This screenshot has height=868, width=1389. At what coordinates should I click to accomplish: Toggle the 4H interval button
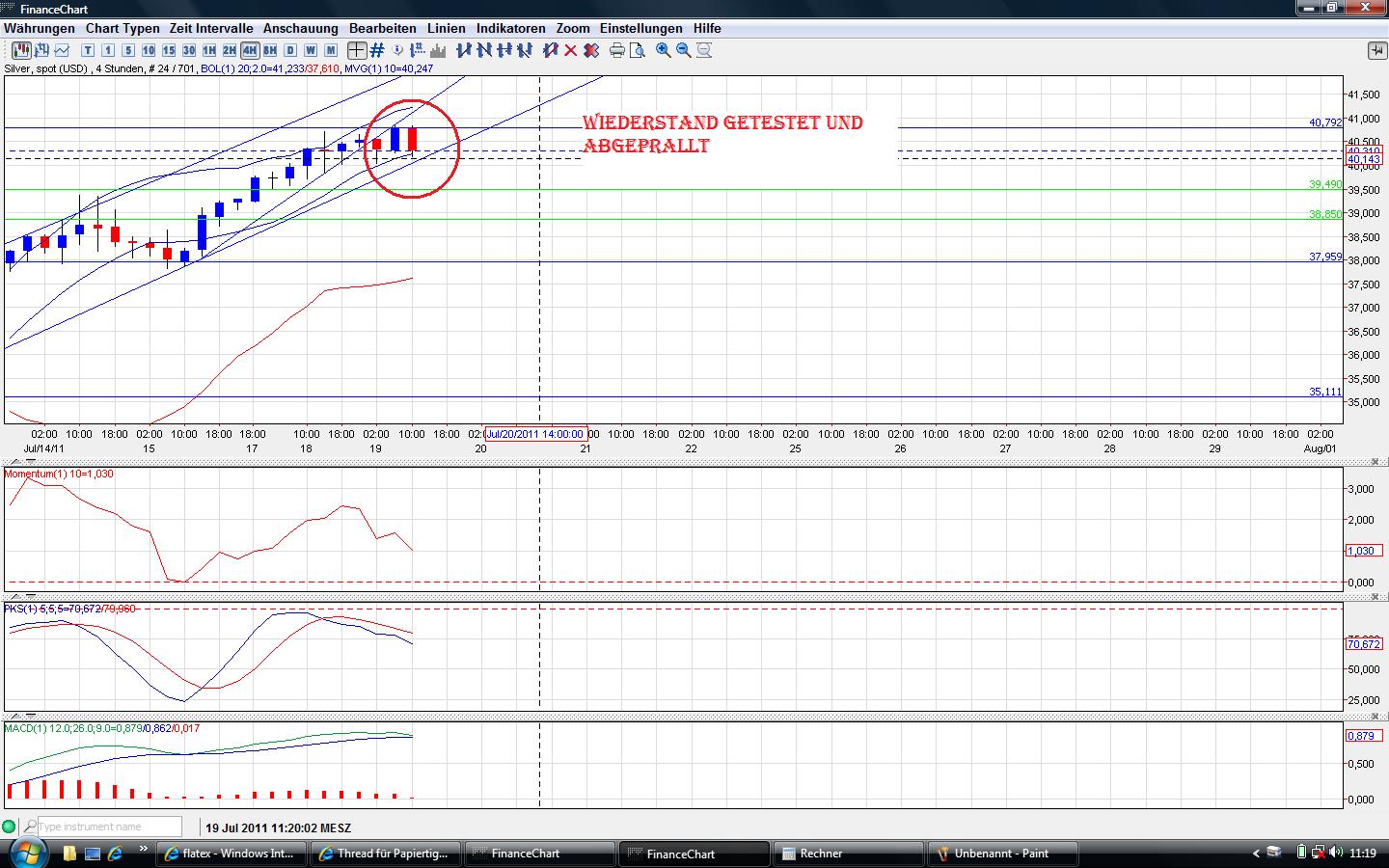coord(250,50)
